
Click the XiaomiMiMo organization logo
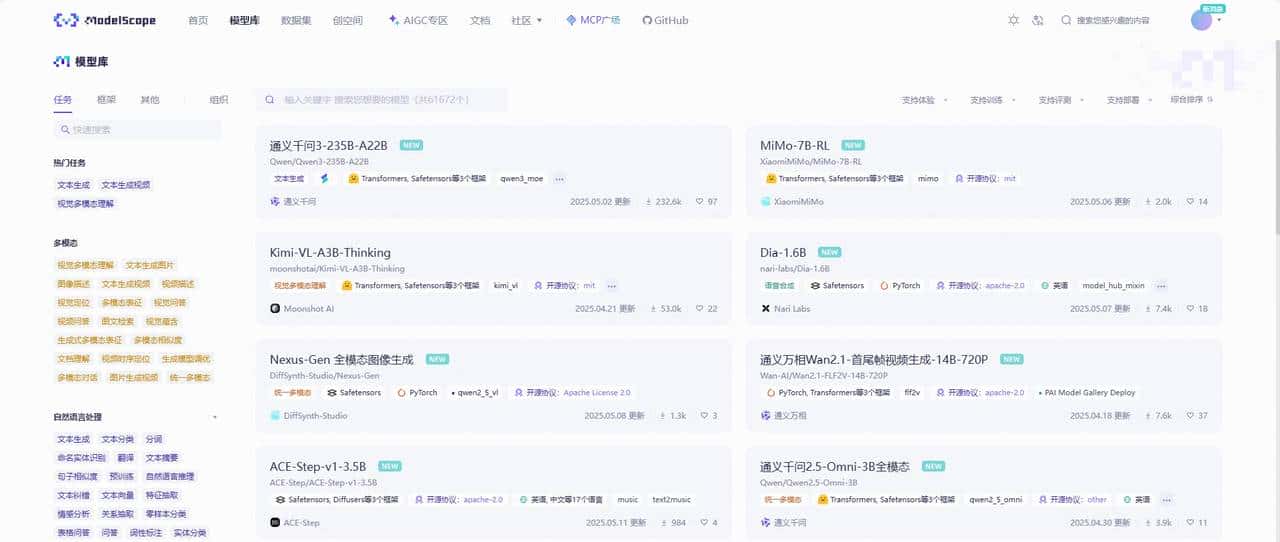(766, 202)
